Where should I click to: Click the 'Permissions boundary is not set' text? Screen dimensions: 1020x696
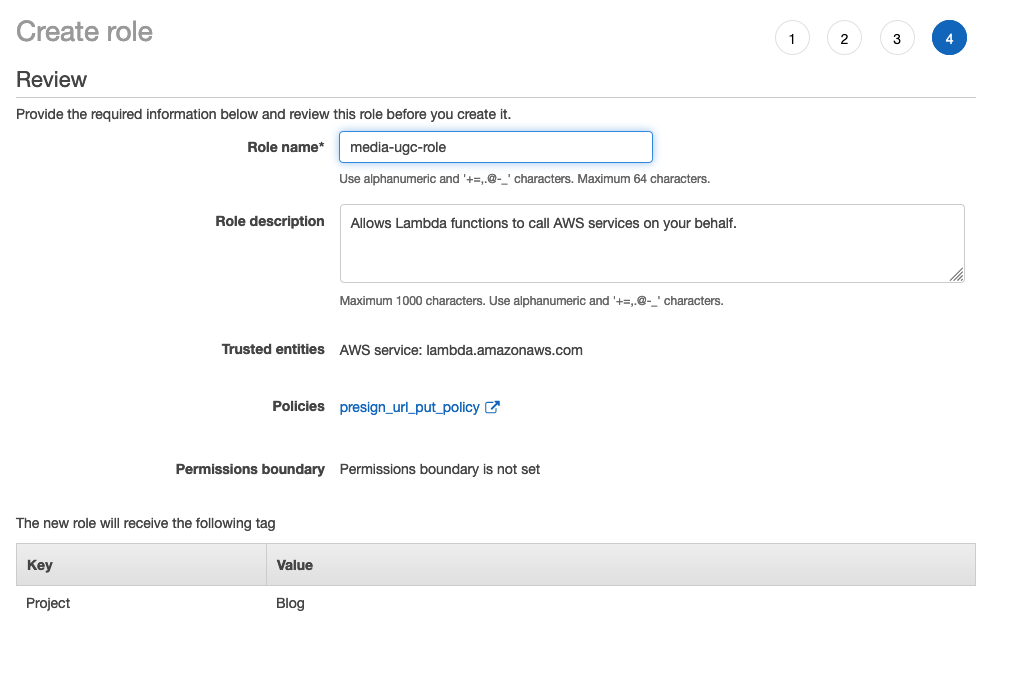point(440,469)
